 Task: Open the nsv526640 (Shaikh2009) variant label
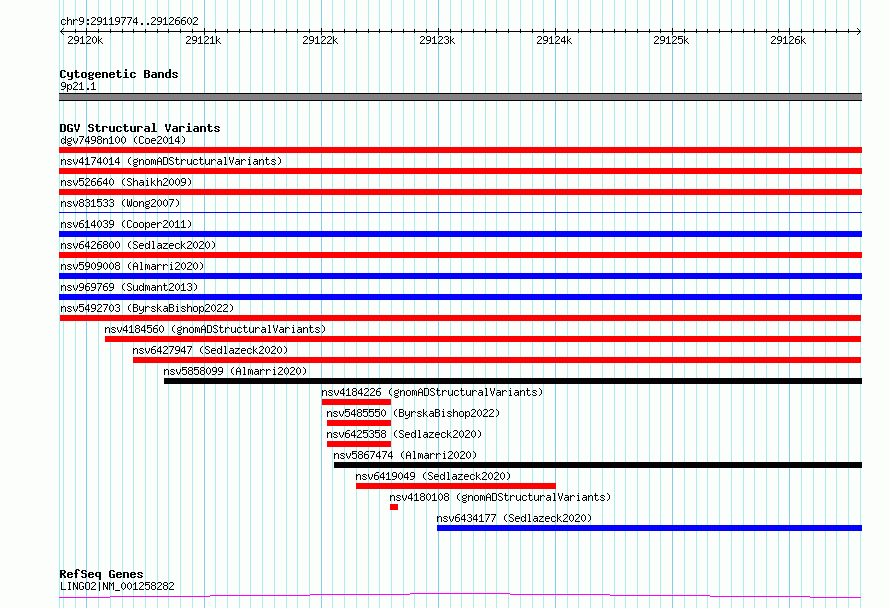coord(126,182)
